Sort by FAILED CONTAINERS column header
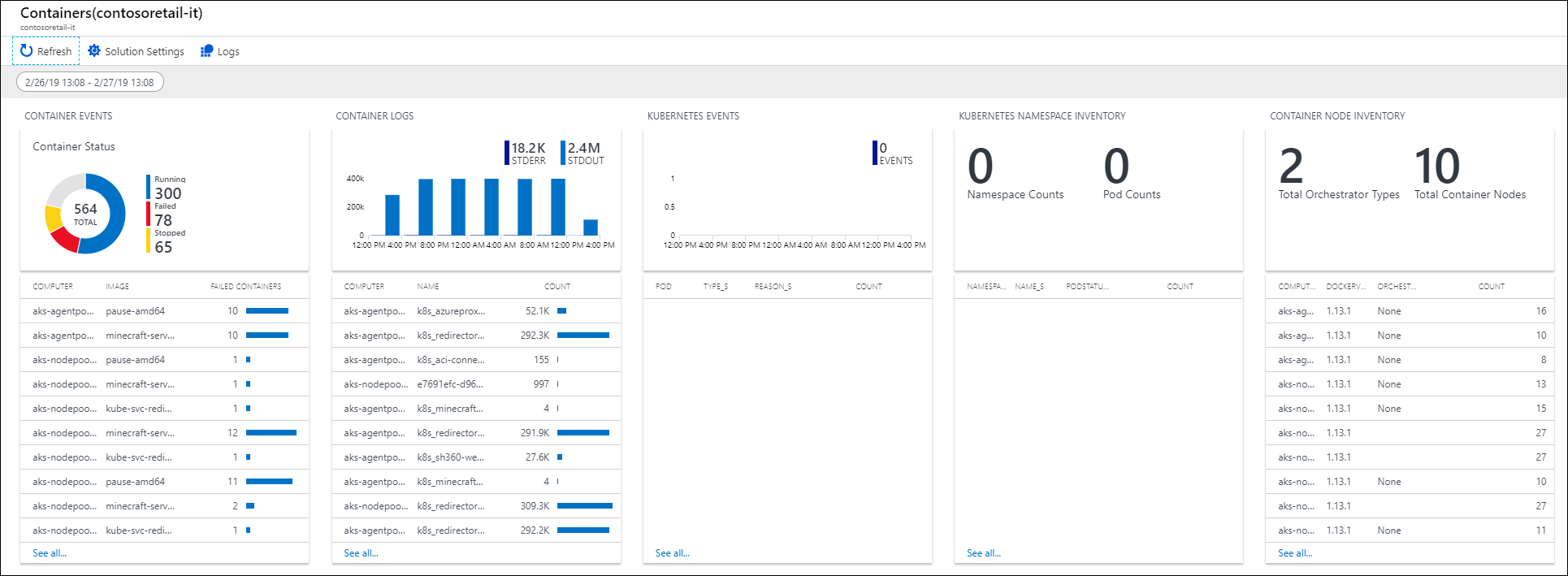This screenshot has width=1568, height=576. [x=246, y=287]
